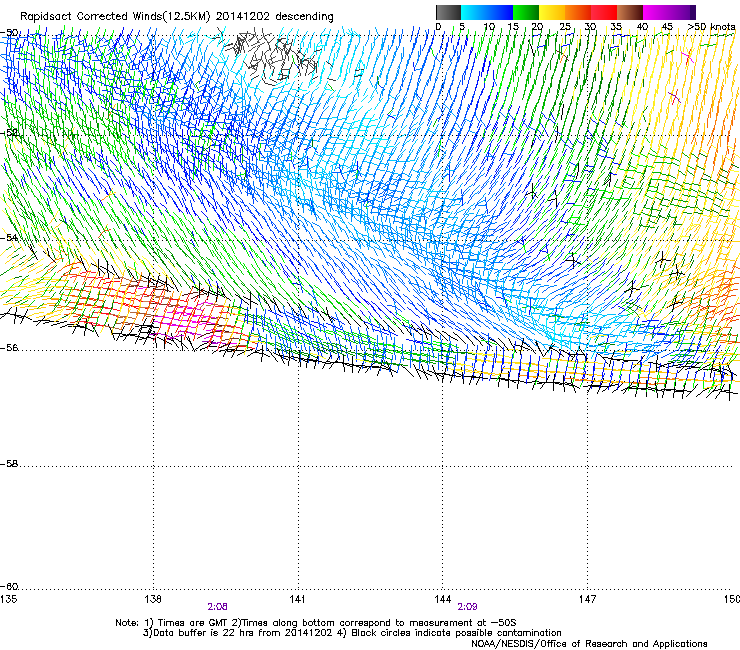This screenshot has width=740, height=650.
Task: Click the NOAA/NESDIS Office of Research credit
Action: (589, 644)
